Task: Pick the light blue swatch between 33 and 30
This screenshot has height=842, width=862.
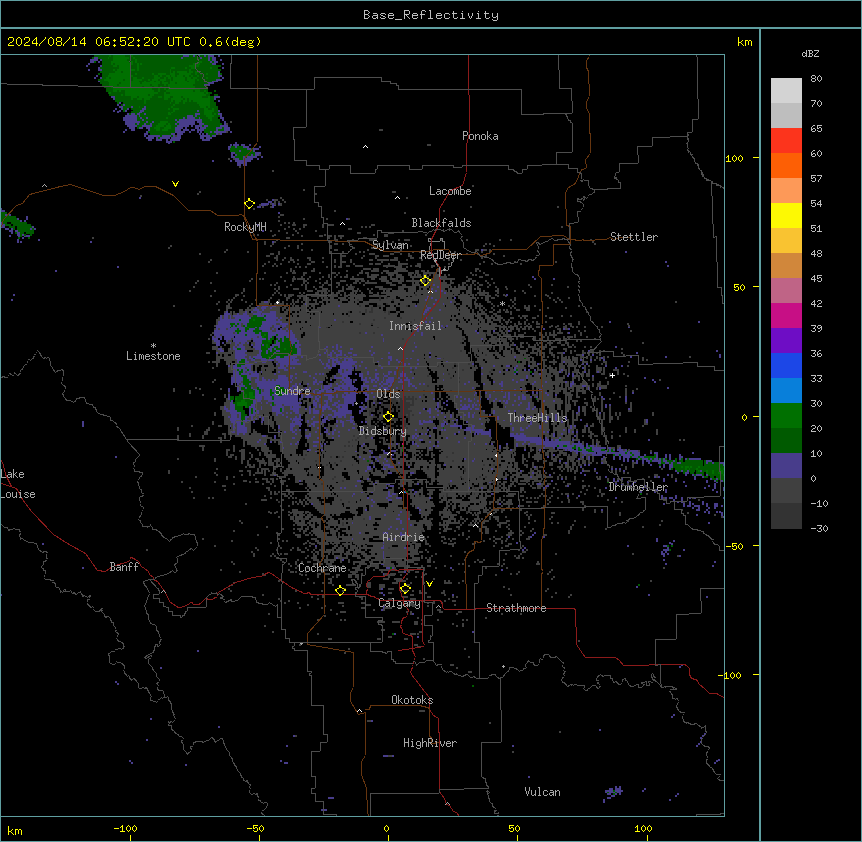Action: [786, 391]
